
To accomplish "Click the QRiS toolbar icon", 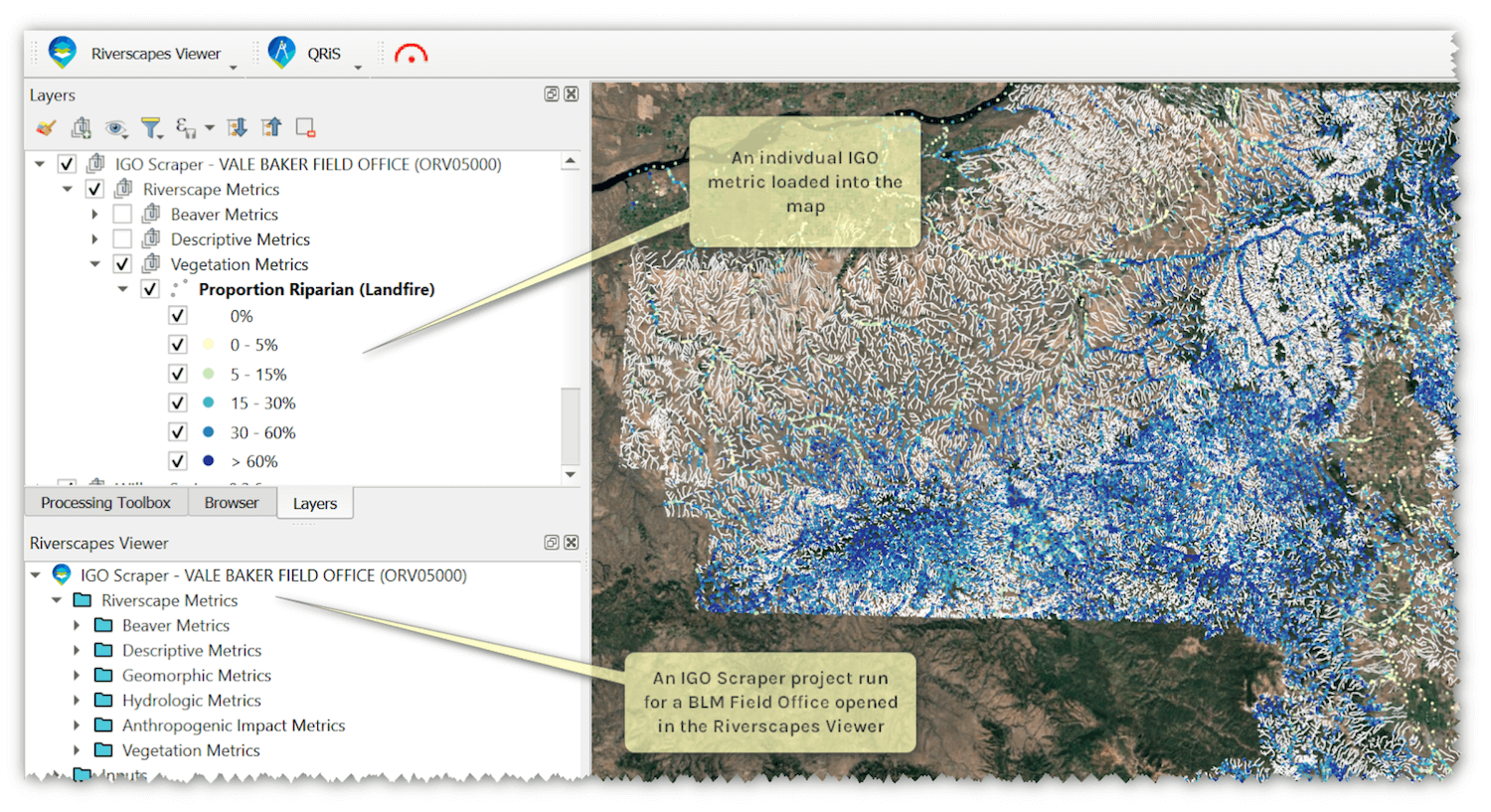I will (x=282, y=53).
